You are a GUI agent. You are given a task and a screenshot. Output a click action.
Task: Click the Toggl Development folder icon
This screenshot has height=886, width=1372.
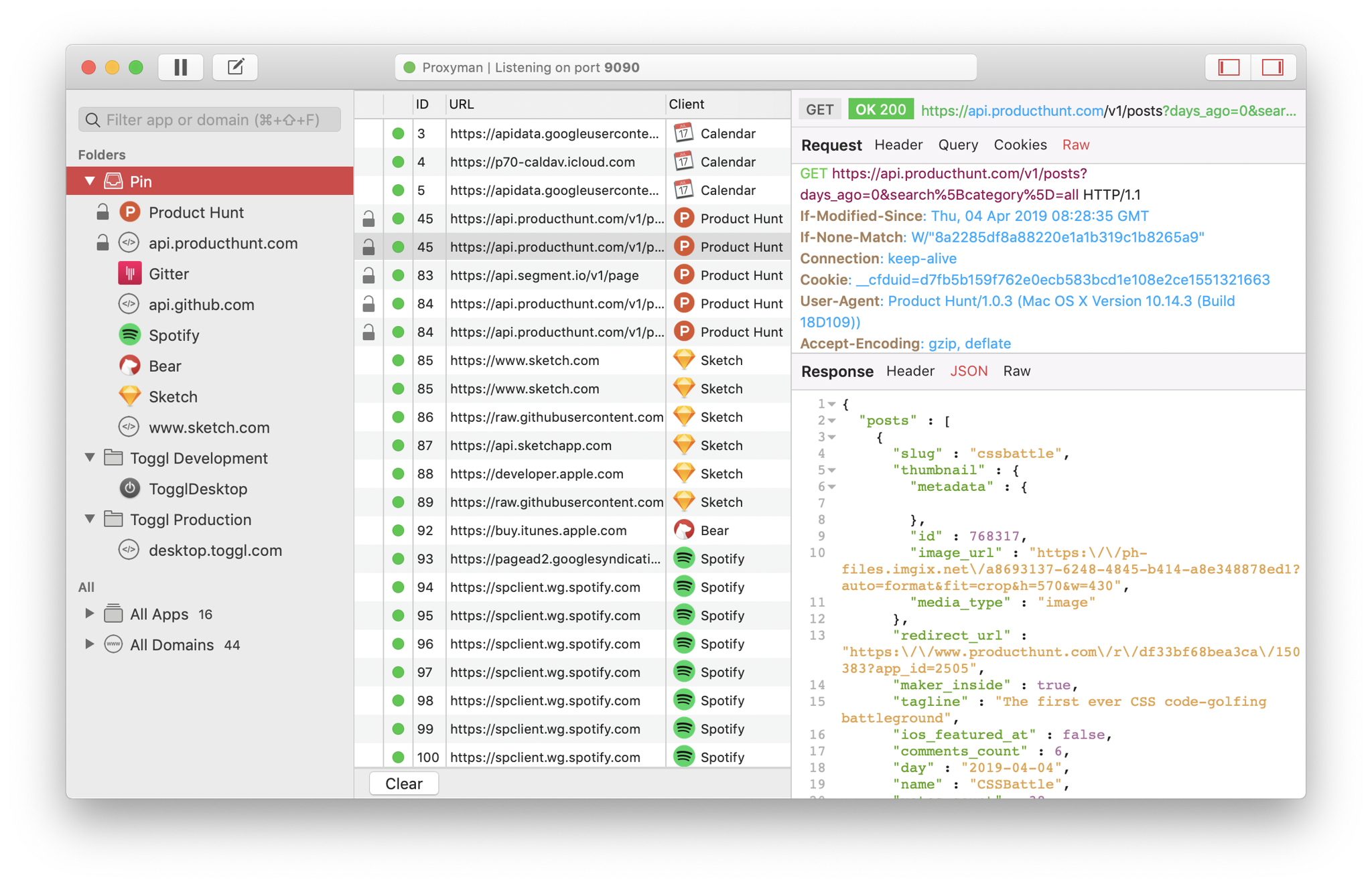[x=114, y=457]
